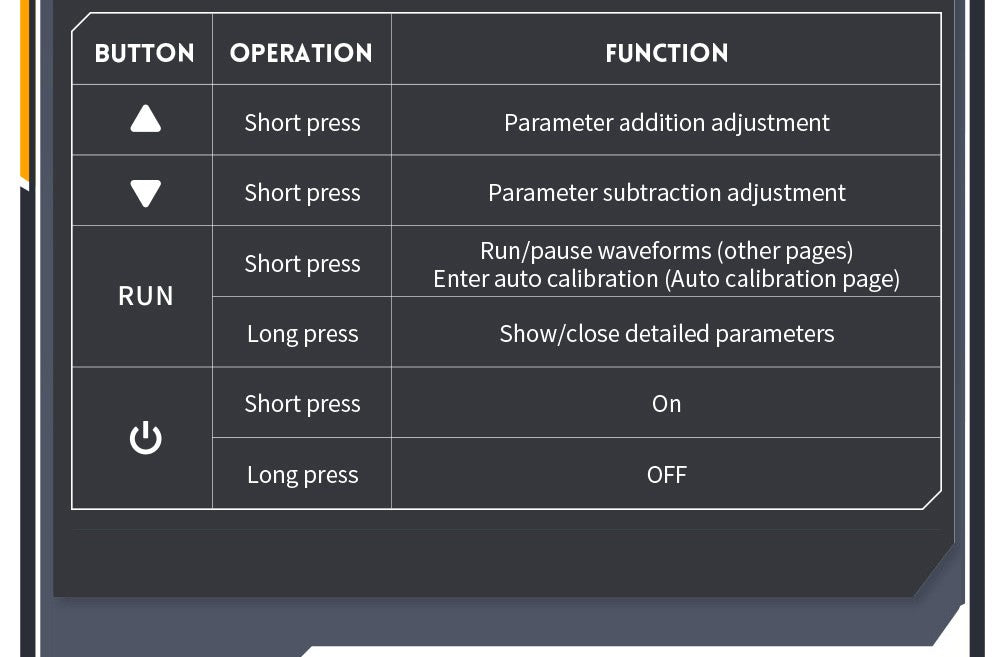This screenshot has width=1000, height=657.
Task: Select the FUNCTION column header
Action: pos(666,53)
